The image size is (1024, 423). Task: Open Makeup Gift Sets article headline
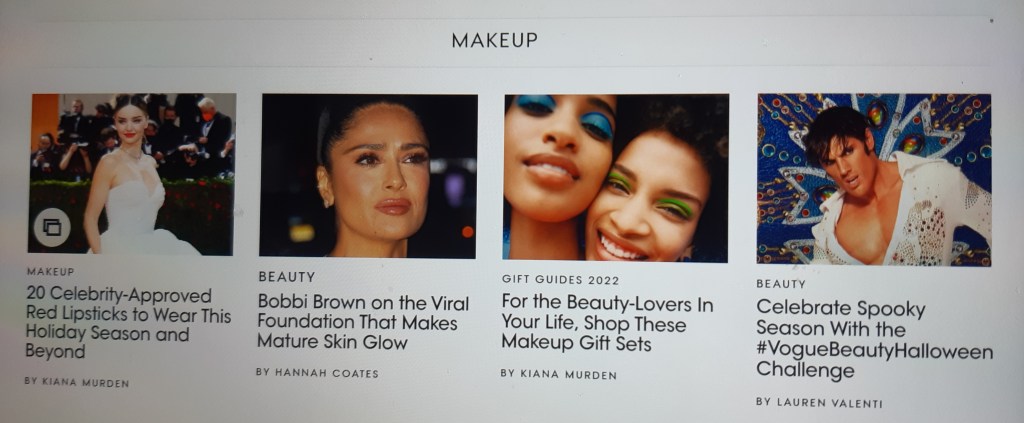click(607, 323)
